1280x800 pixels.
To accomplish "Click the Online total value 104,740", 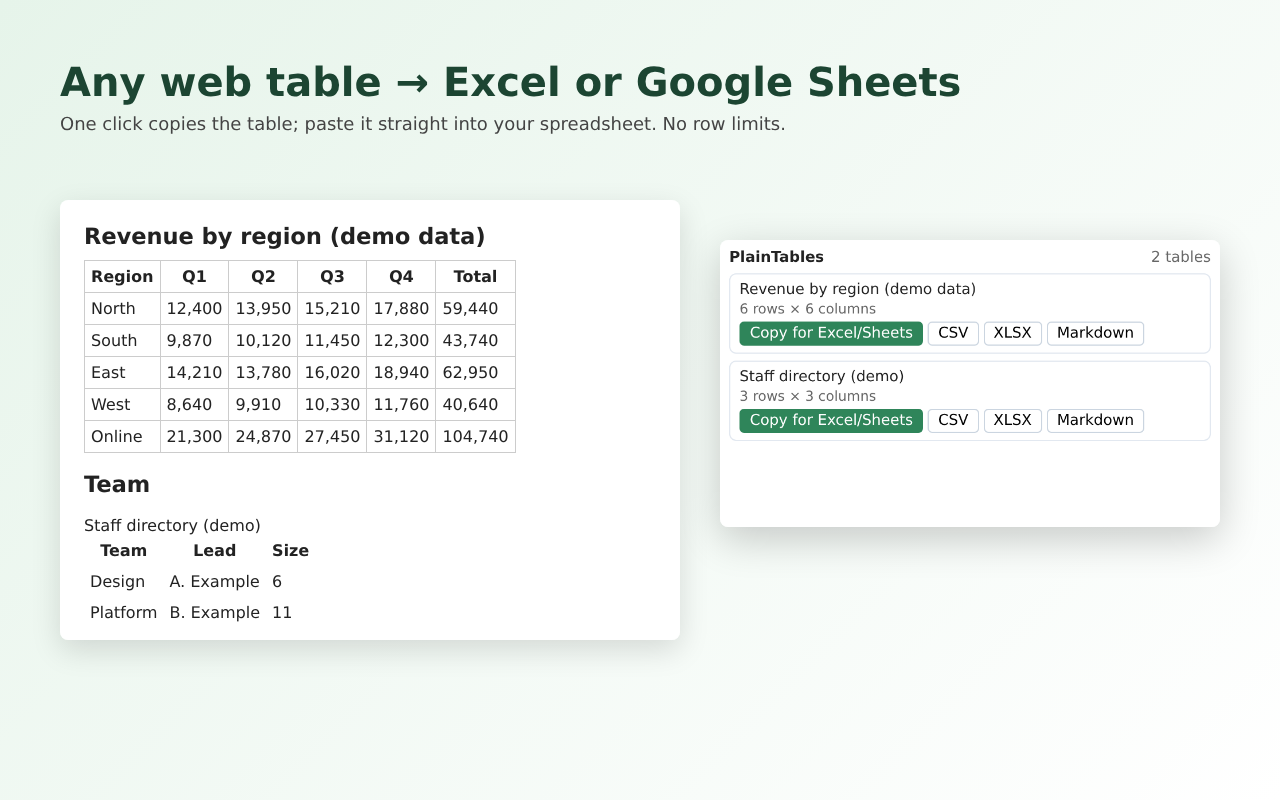I will [x=475, y=437].
